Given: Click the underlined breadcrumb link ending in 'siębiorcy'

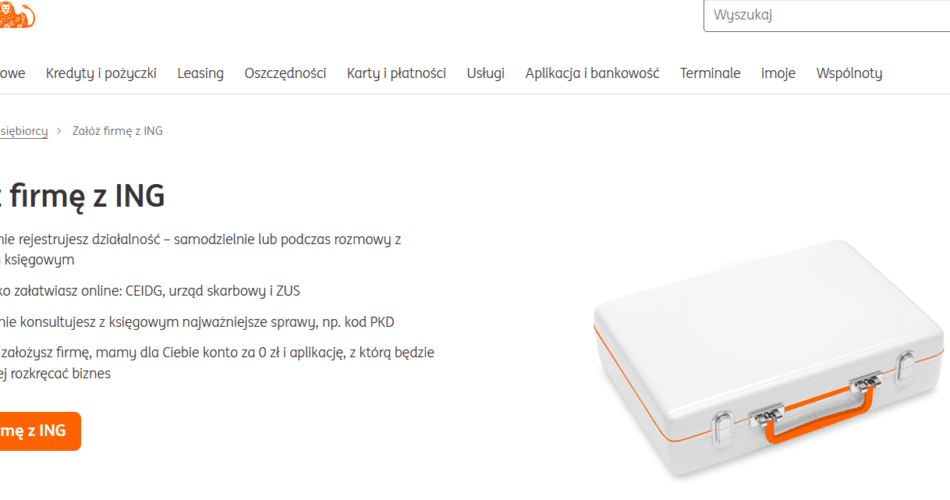Looking at the screenshot, I should [x=24, y=131].
